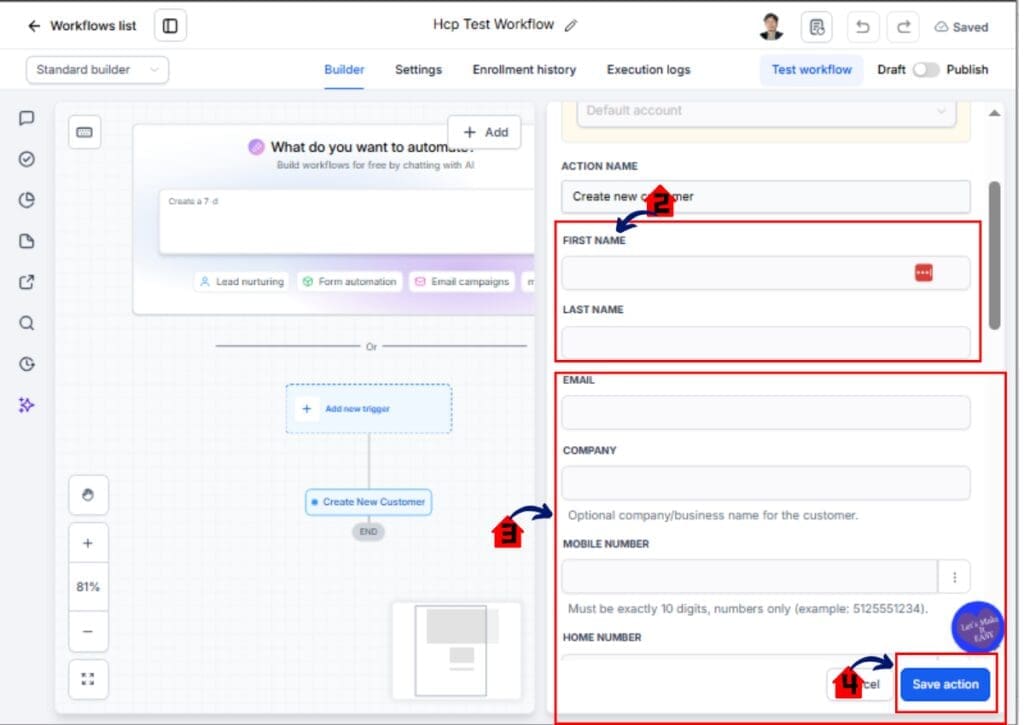Open the checkmark tasks sidebar icon
The image size is (1024, 725).
tap(27, 159)
